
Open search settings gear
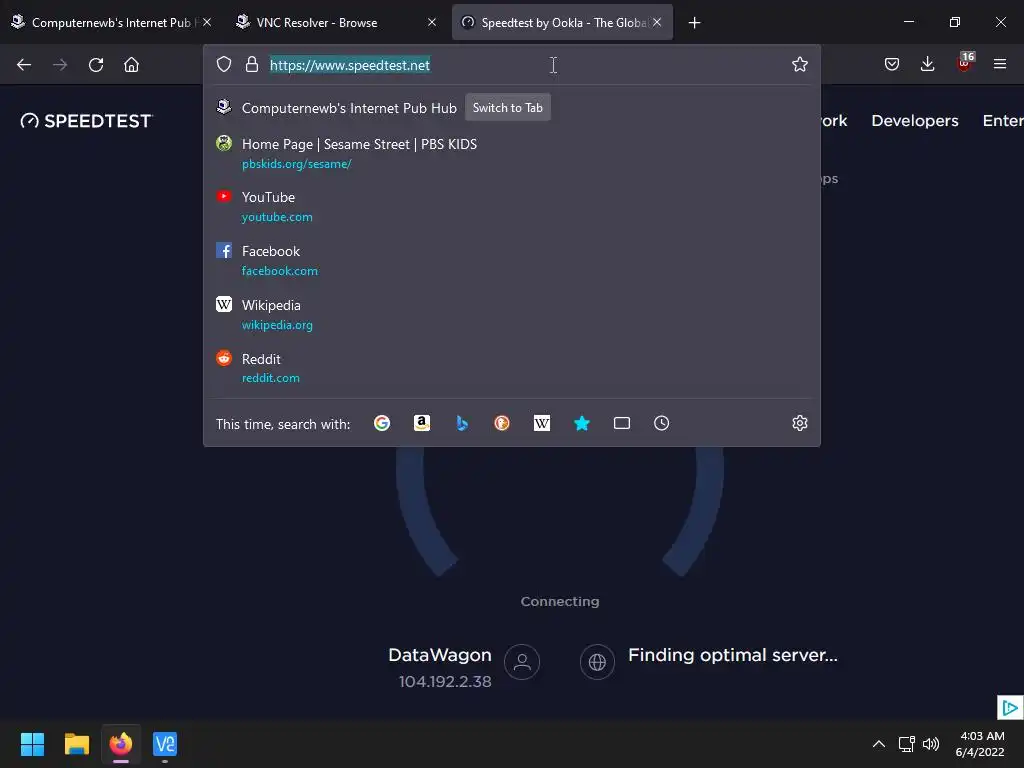799,423
